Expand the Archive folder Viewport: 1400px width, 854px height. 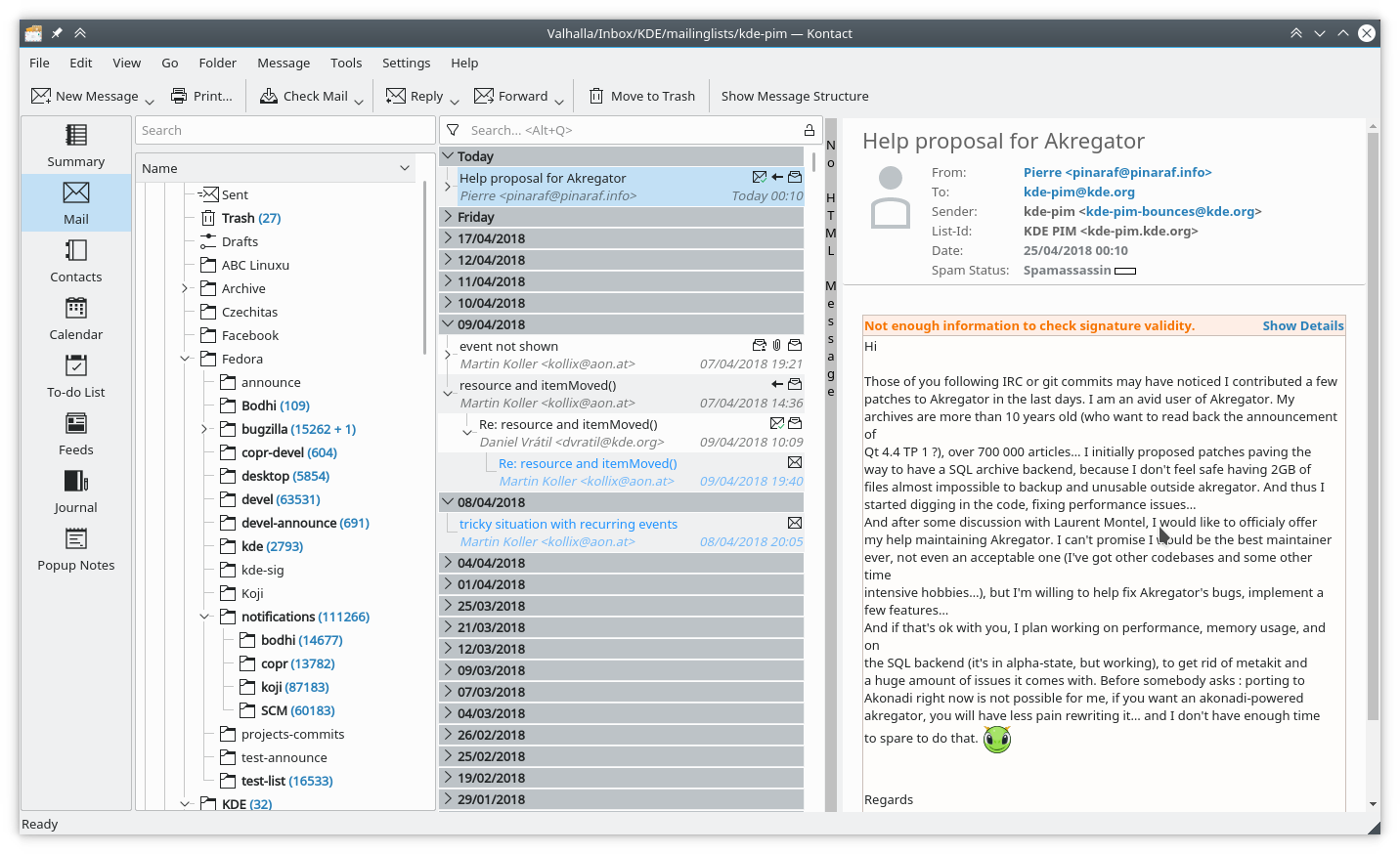[185, 288]
